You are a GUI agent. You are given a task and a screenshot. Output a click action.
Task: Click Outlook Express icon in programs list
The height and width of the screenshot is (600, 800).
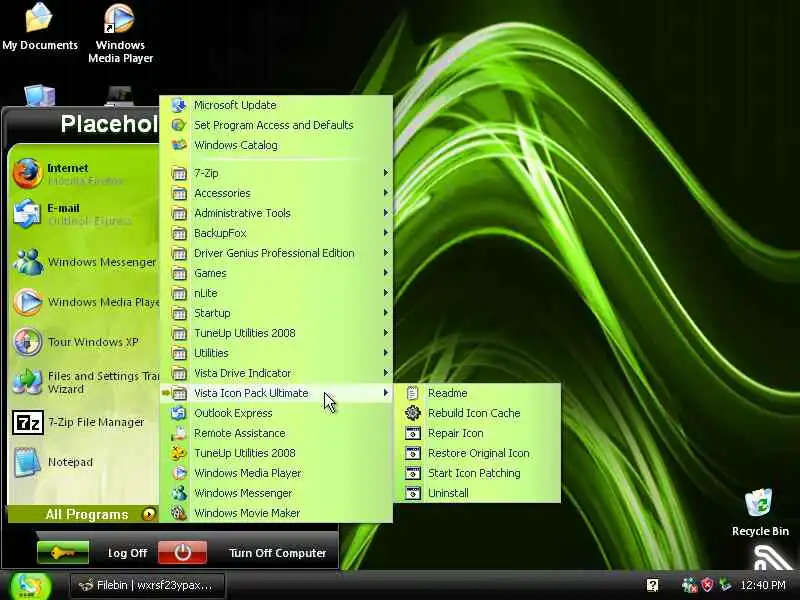click(x=179, y=413)
